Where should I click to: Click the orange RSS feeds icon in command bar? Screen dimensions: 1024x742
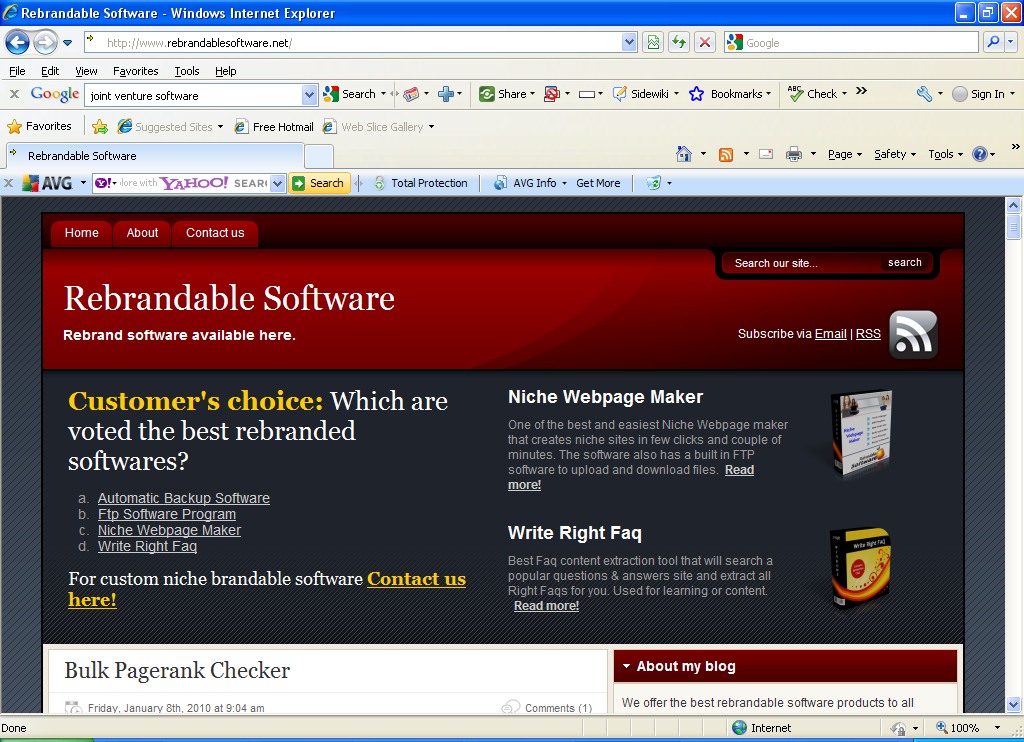point(726,155)
